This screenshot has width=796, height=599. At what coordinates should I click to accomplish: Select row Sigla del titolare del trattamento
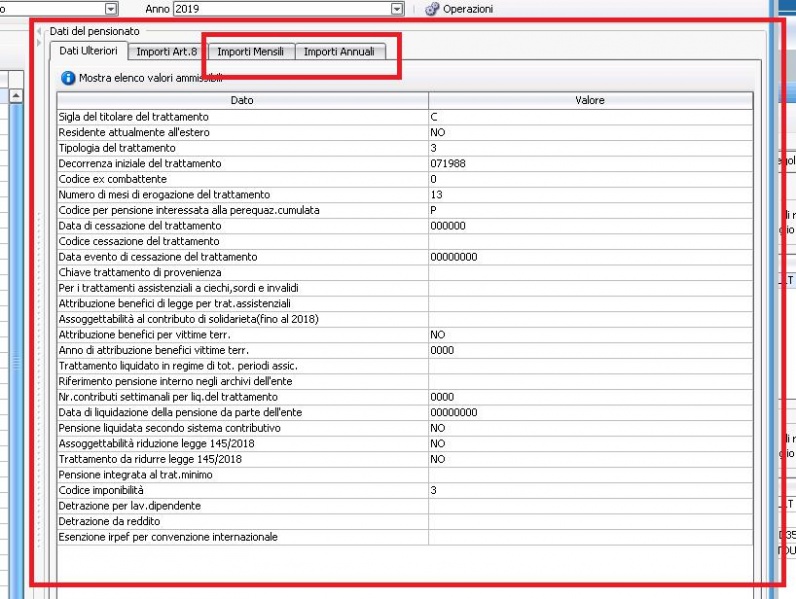click(405, 117)
